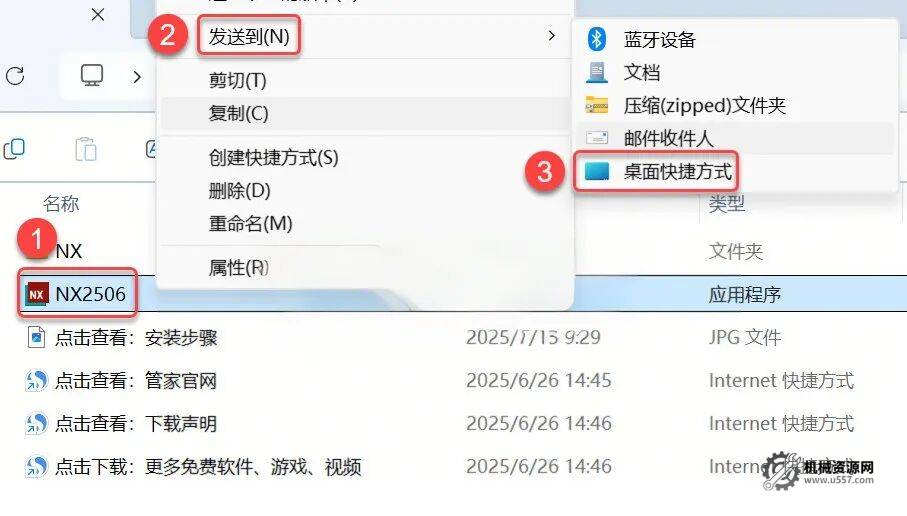
Task: Expand the breadcrumb chevron next to monitor
Action: (137, 76)
